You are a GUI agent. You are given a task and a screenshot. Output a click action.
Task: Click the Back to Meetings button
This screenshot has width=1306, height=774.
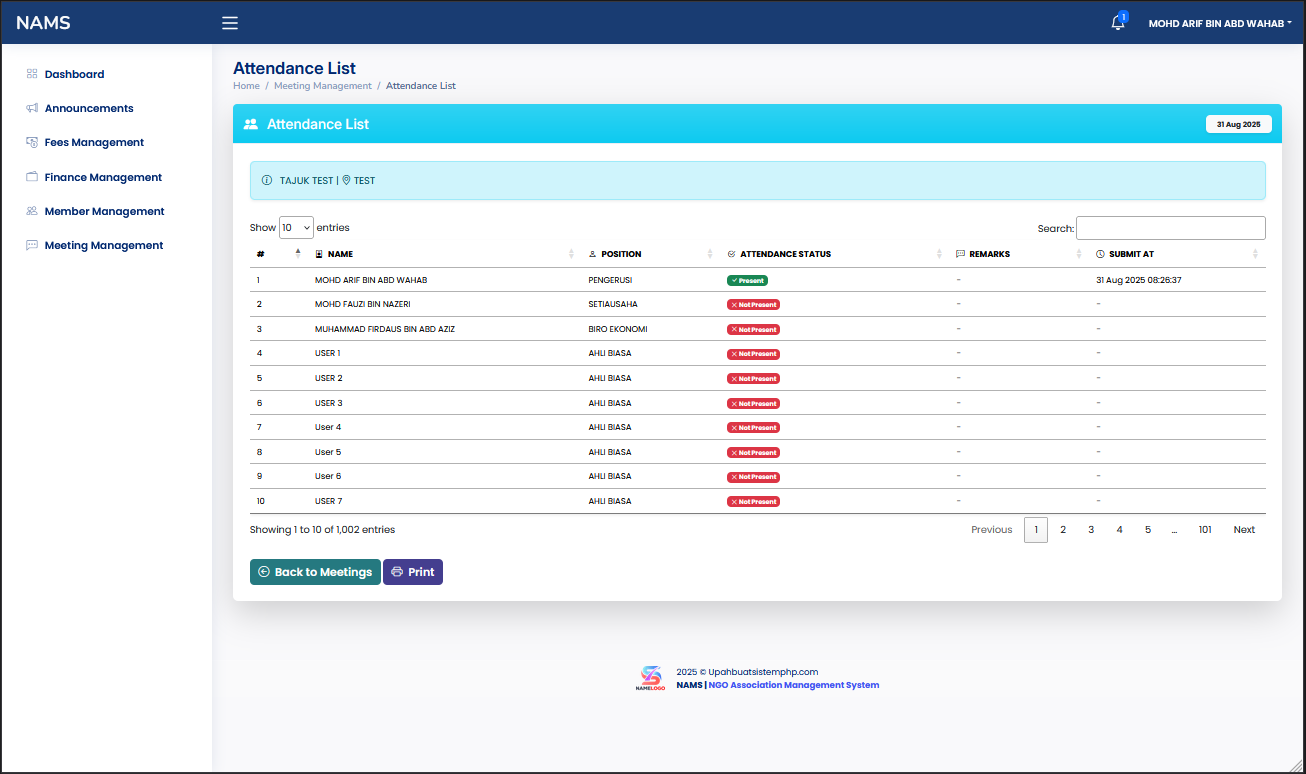315,572
